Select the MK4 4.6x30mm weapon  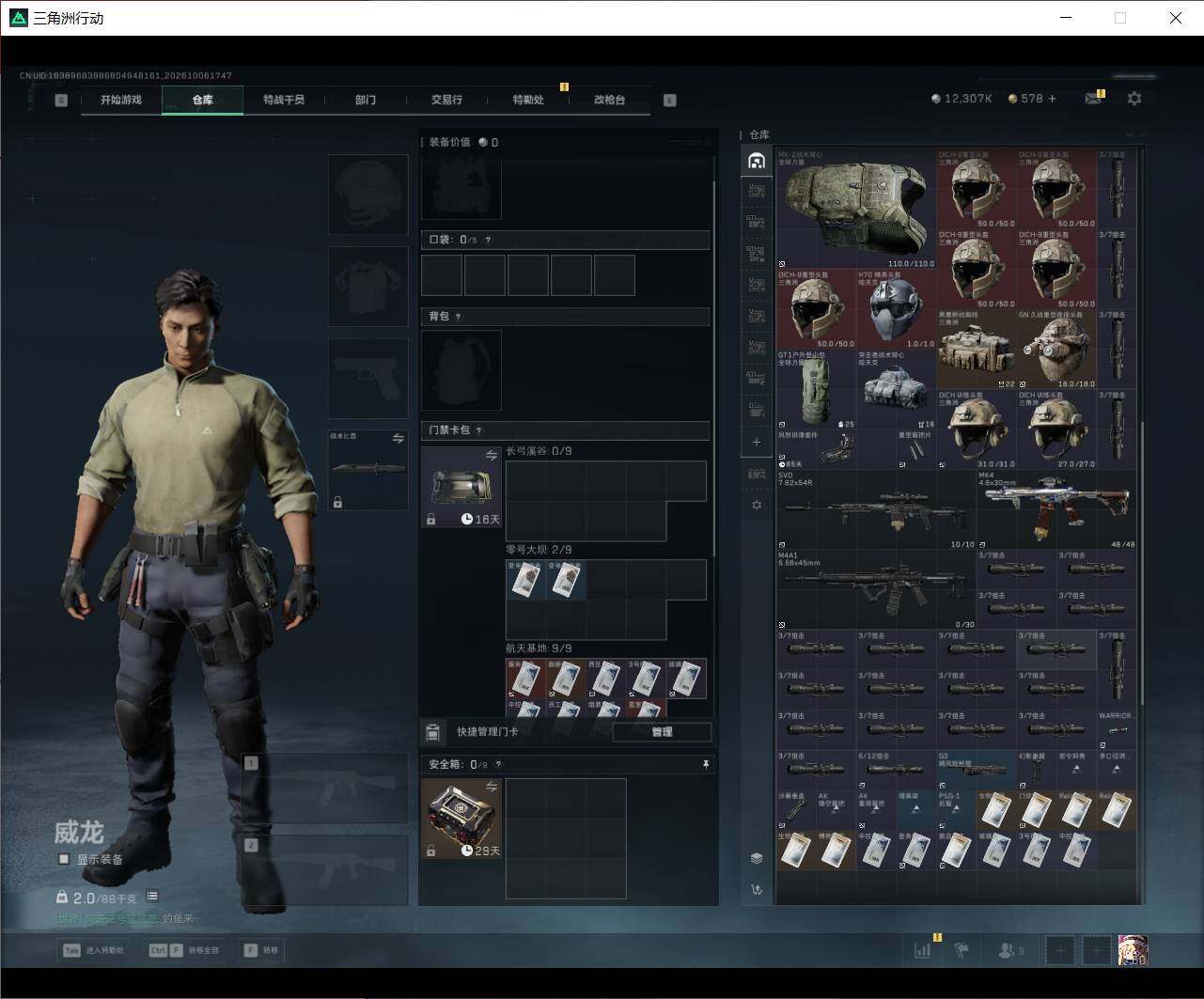click(x=1056, y=510)
